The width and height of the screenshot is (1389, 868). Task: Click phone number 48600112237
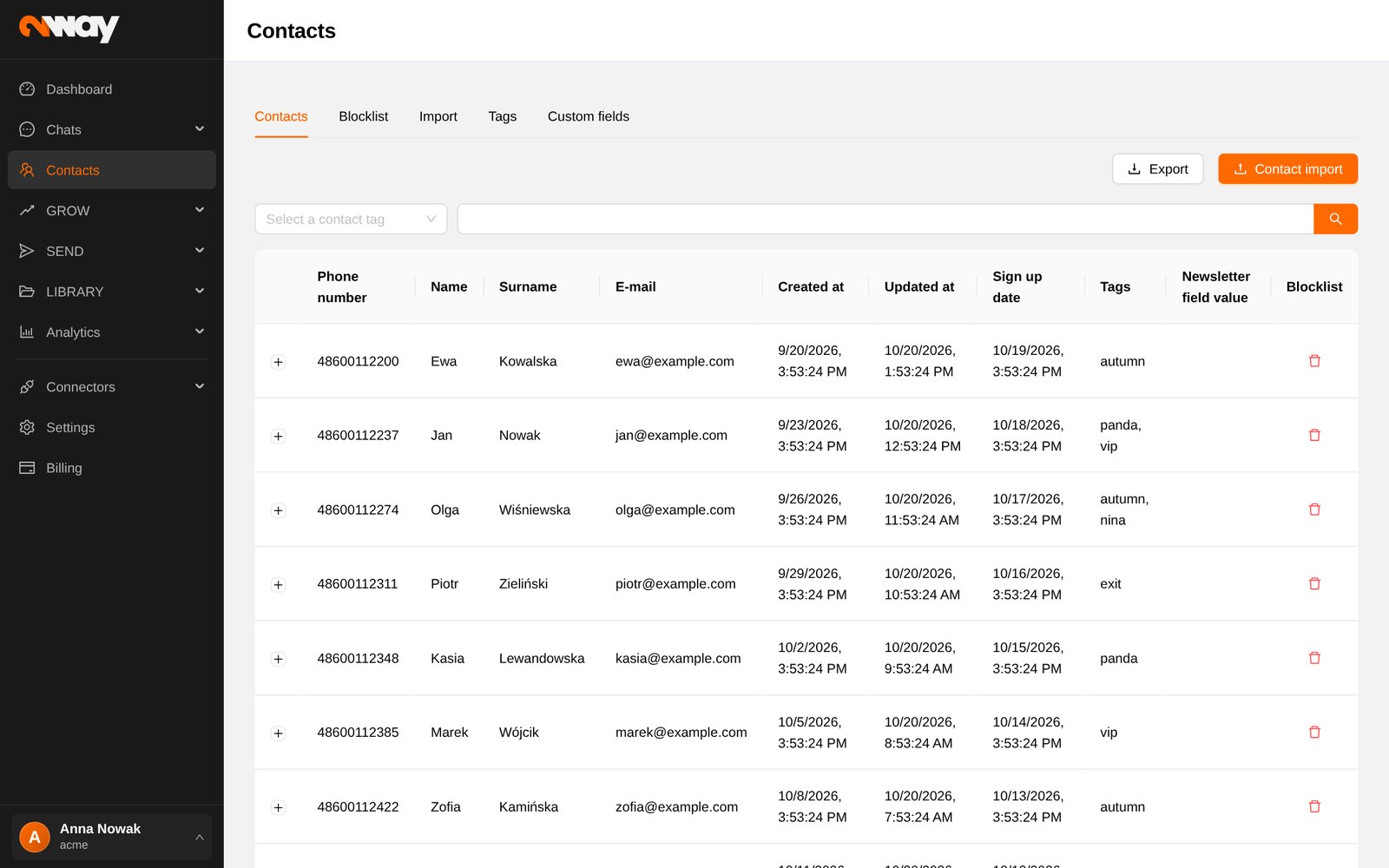coord(358,435)
